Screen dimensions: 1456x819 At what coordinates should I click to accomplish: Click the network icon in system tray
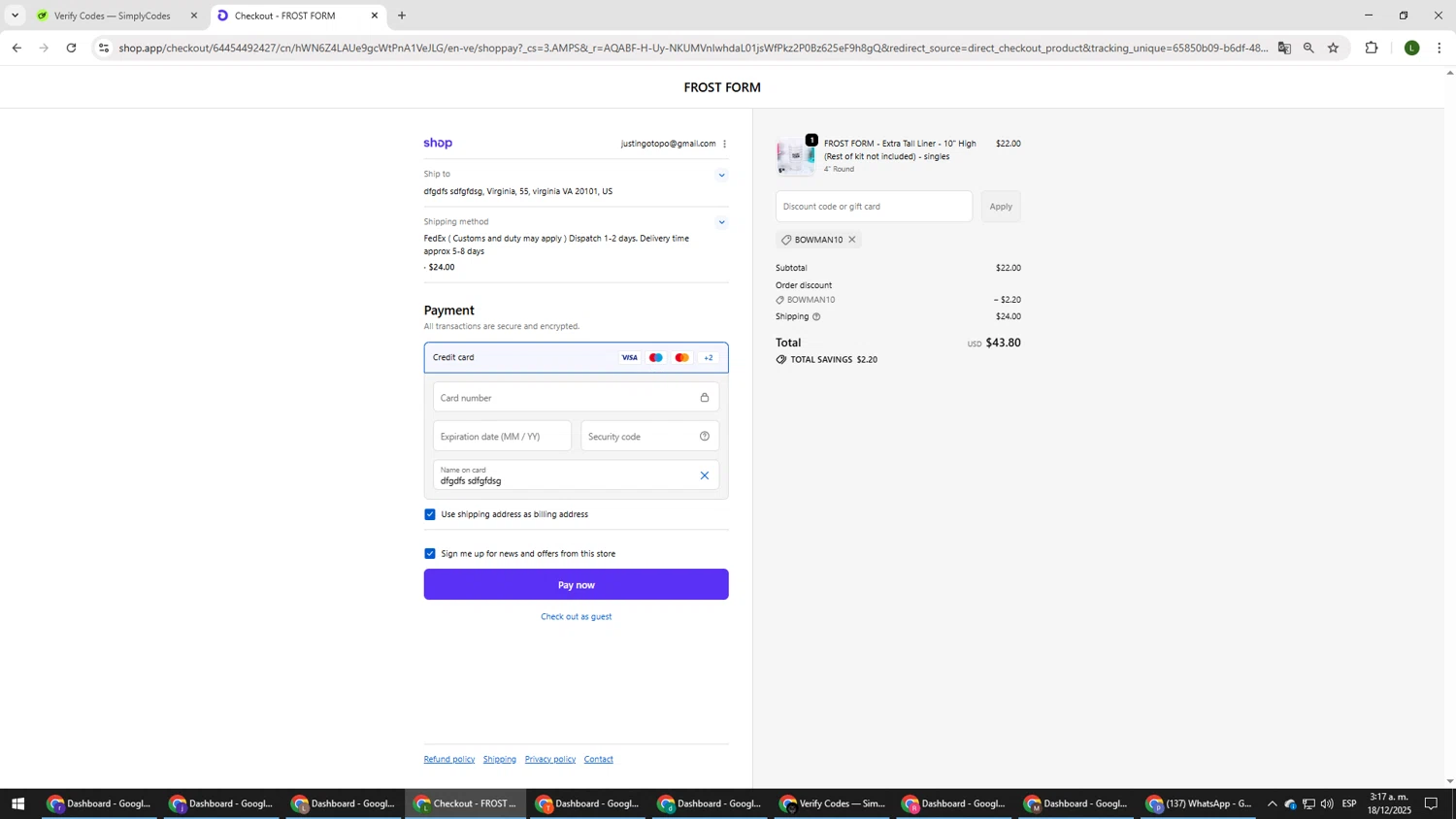coord(1308,803)
